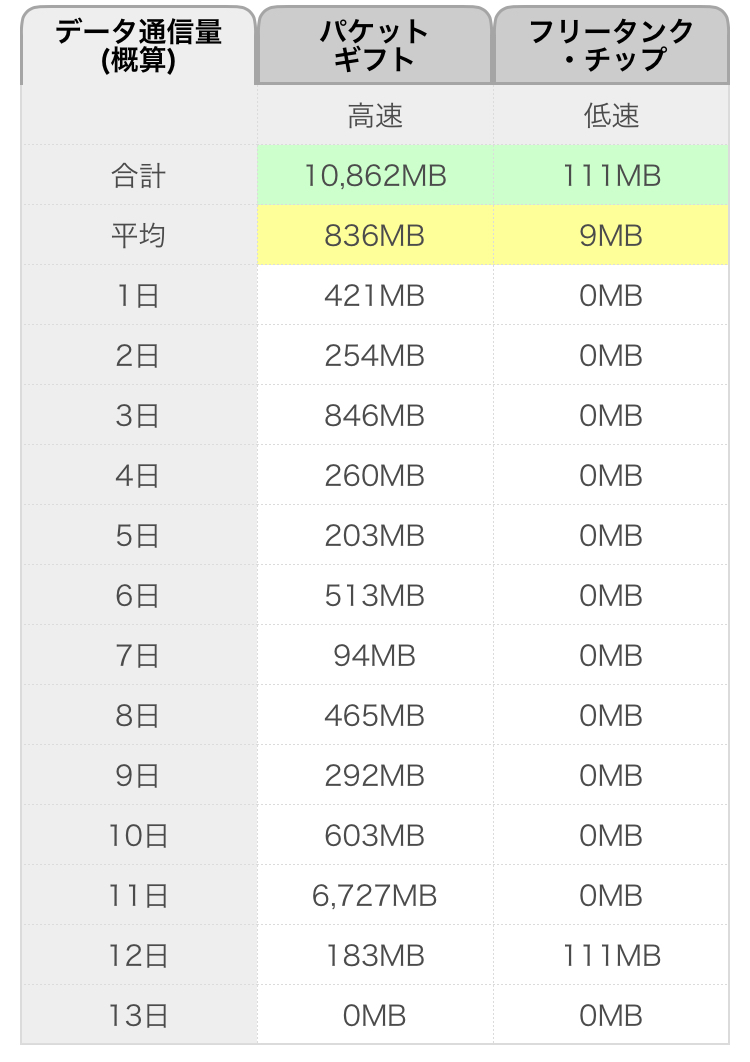Image resolution: width=750 pixels, height=1062 pixels.
Task: Select the 合計 row label
Action: (138, 176)
